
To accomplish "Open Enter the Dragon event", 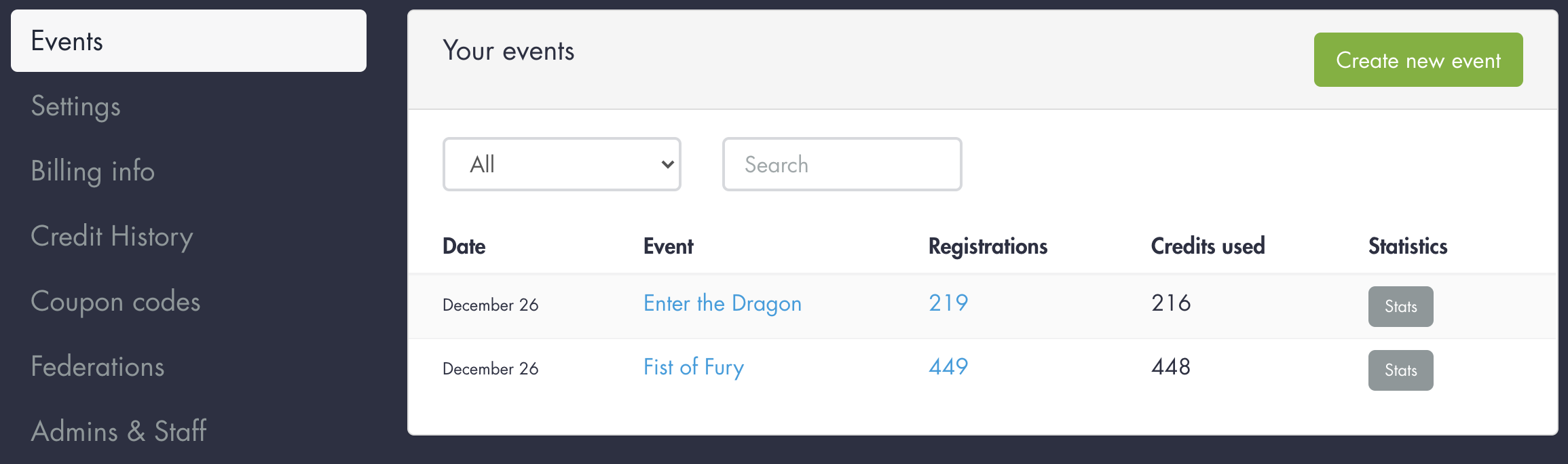I will (722, 303).
